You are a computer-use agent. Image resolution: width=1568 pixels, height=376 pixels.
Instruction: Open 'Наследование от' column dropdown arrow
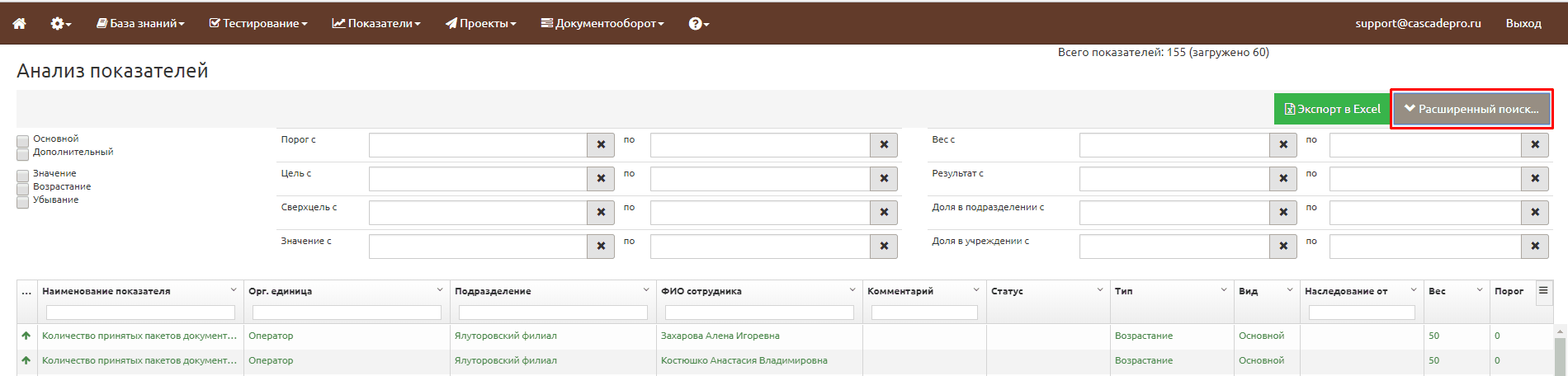[x=1414, y=290]
